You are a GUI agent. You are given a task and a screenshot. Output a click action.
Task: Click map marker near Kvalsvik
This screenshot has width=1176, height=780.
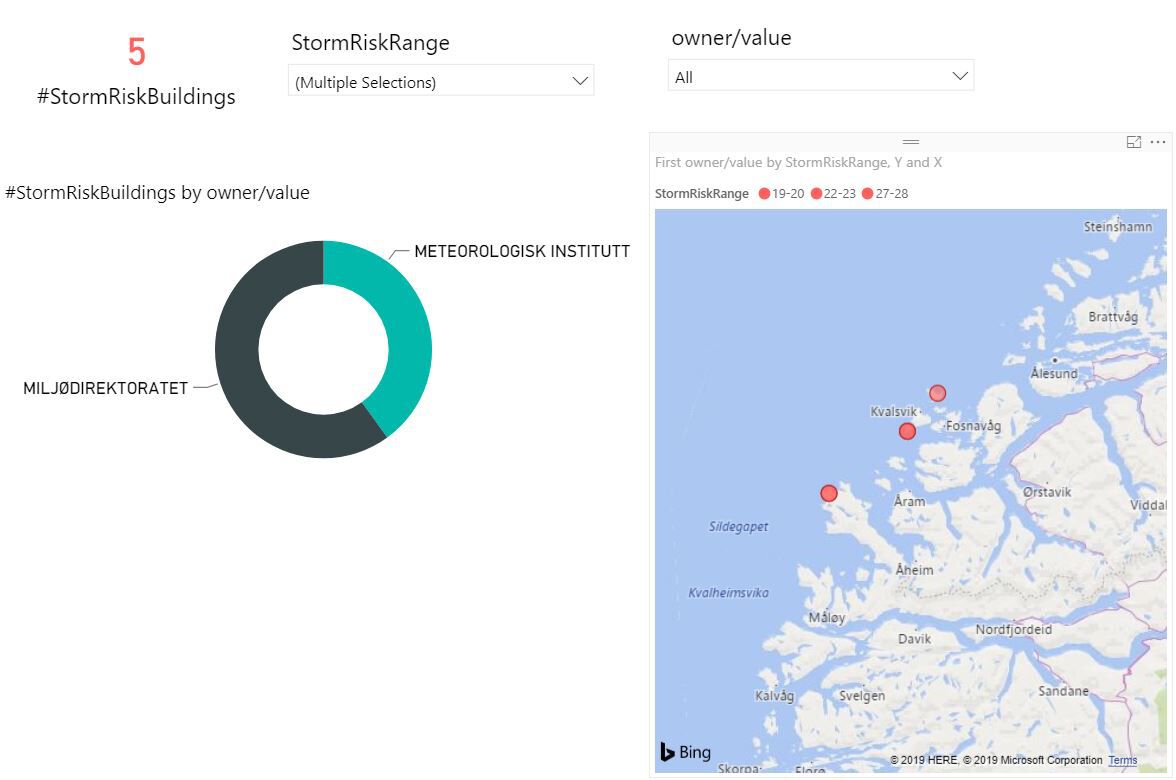(x=908, y=431)
